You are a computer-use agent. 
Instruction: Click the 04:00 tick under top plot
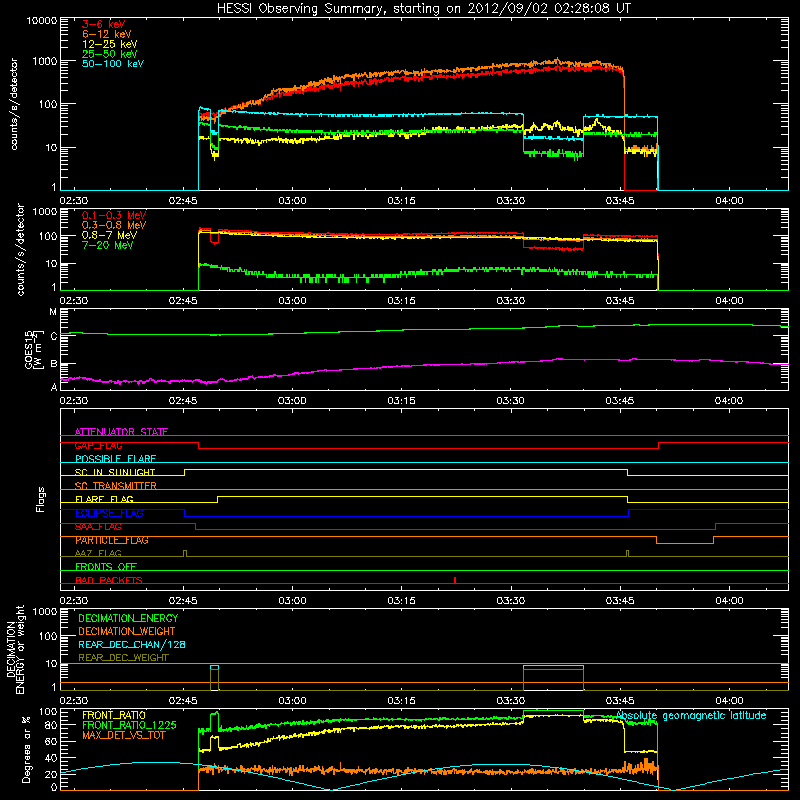pos(729,201)
